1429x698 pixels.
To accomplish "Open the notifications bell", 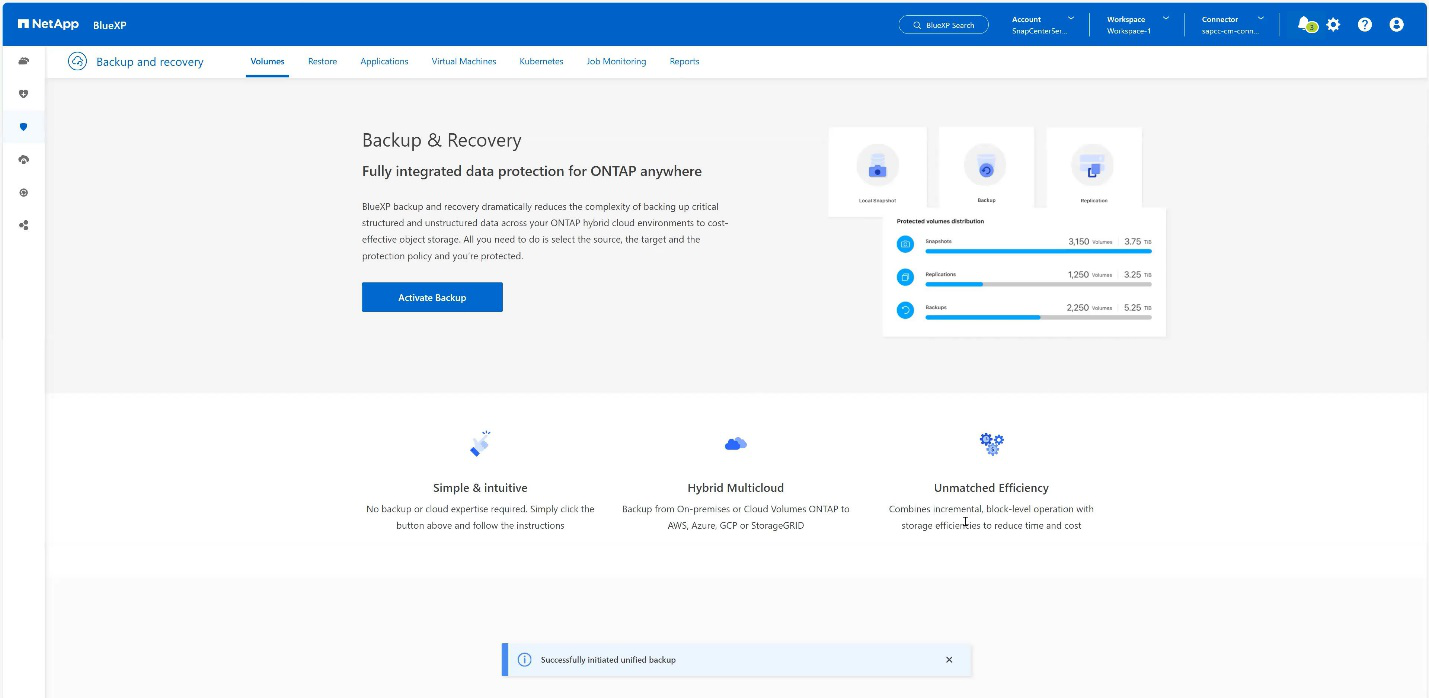I will click(1305, 24).
